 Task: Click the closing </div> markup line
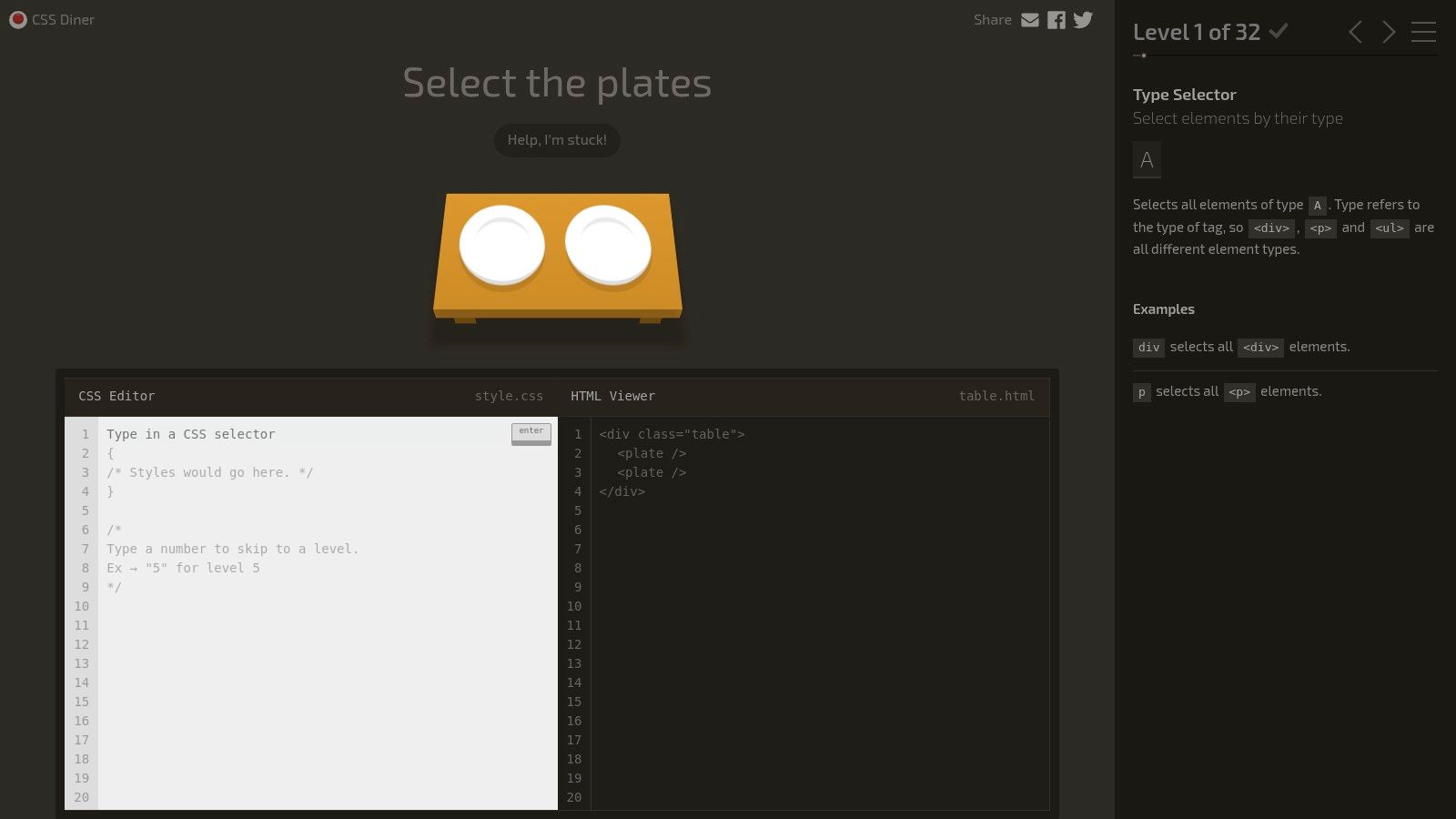click(622, 491)
